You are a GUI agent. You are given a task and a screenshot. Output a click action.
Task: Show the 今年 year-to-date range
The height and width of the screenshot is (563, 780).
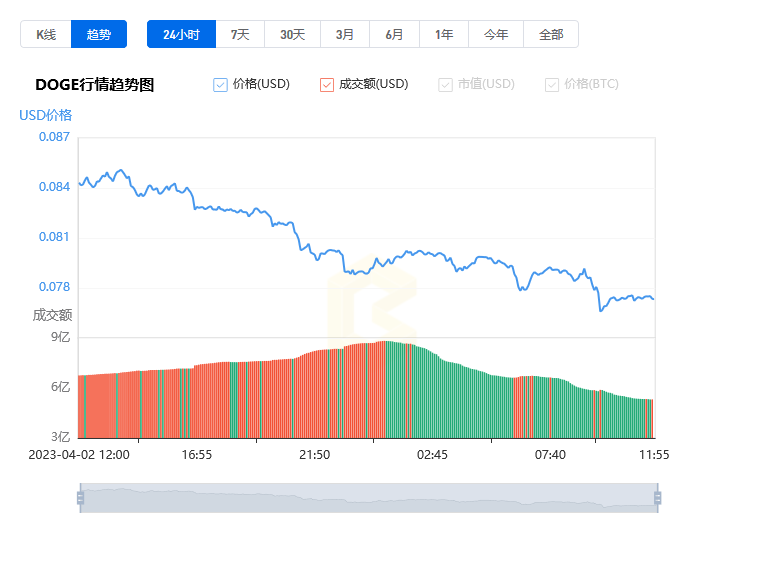coord(496,34)
